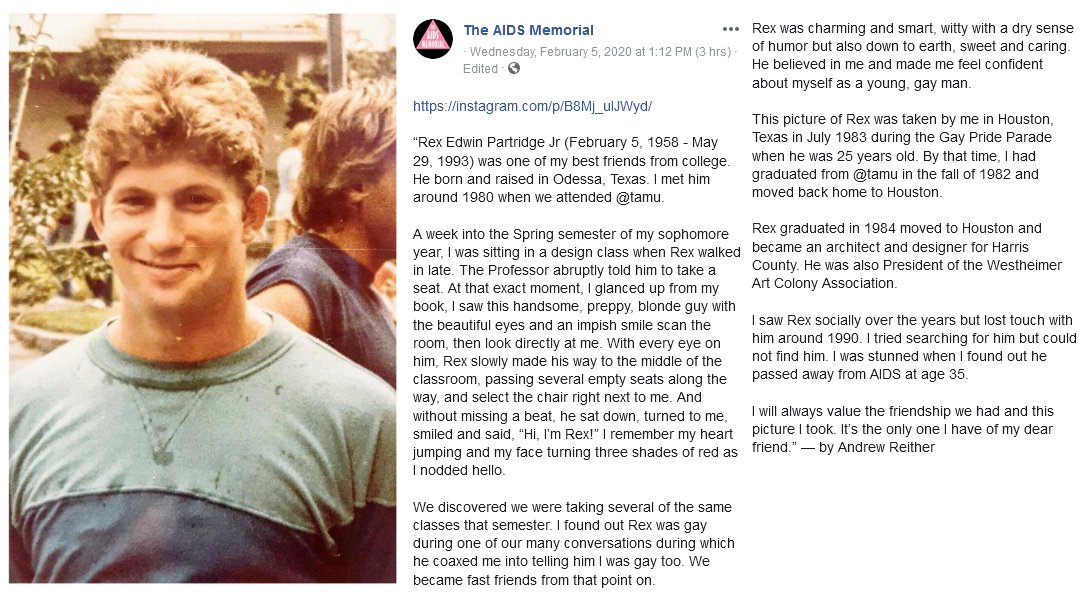Click the globe public audience icon
This screenshot has width=1082, height=600.
(x=514, y=68)
